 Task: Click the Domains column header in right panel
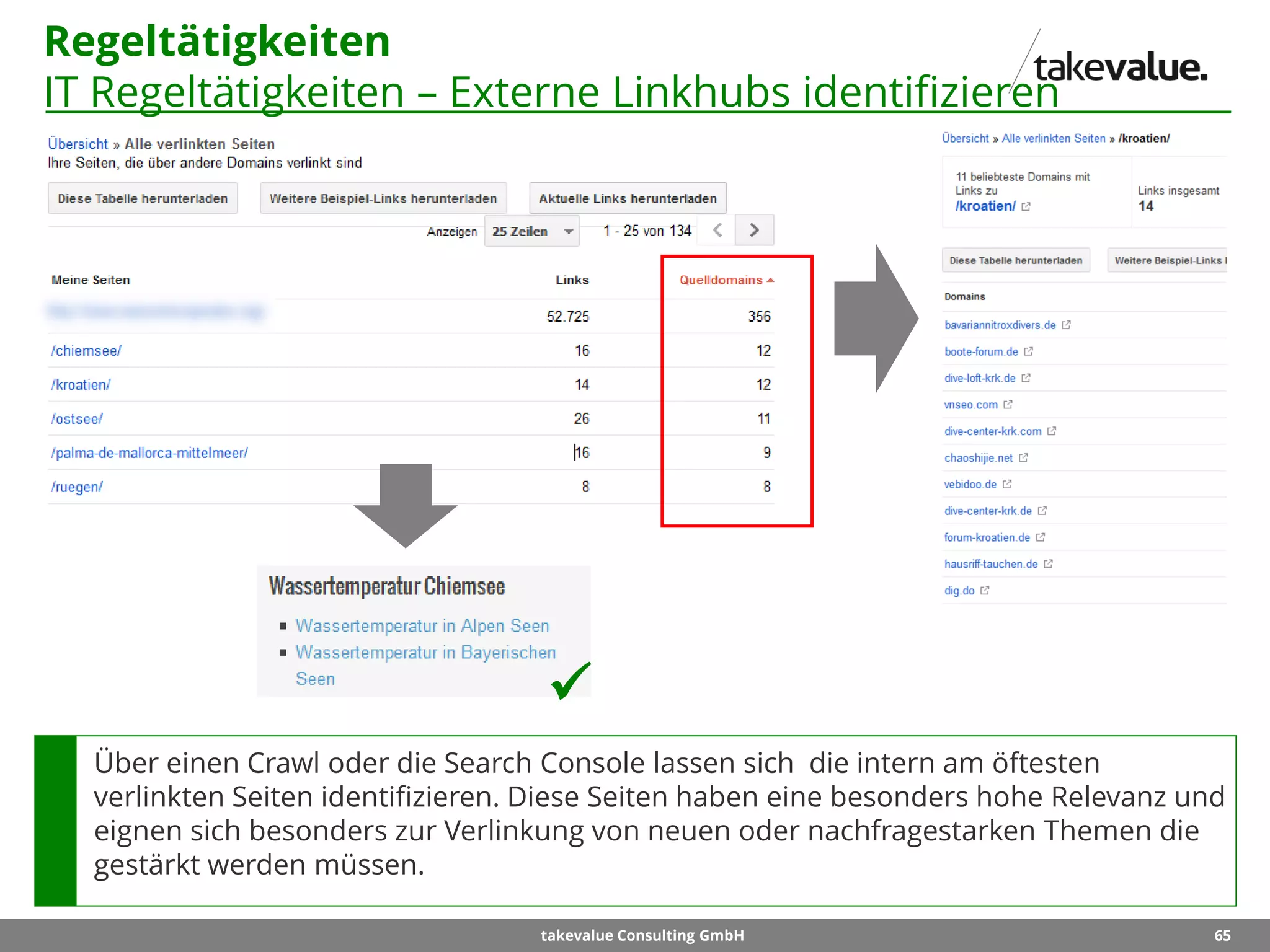tap(965, 297)
